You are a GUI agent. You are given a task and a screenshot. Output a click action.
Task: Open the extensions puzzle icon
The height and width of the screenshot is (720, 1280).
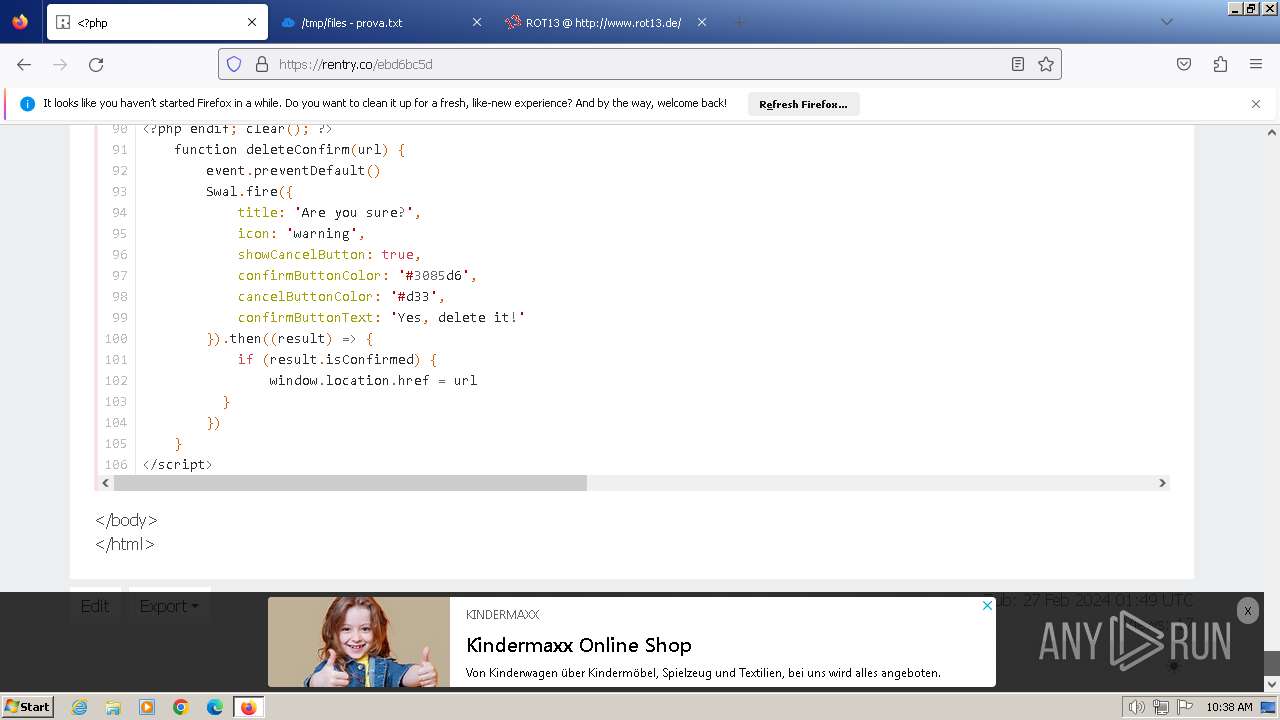coord(1220,64)
